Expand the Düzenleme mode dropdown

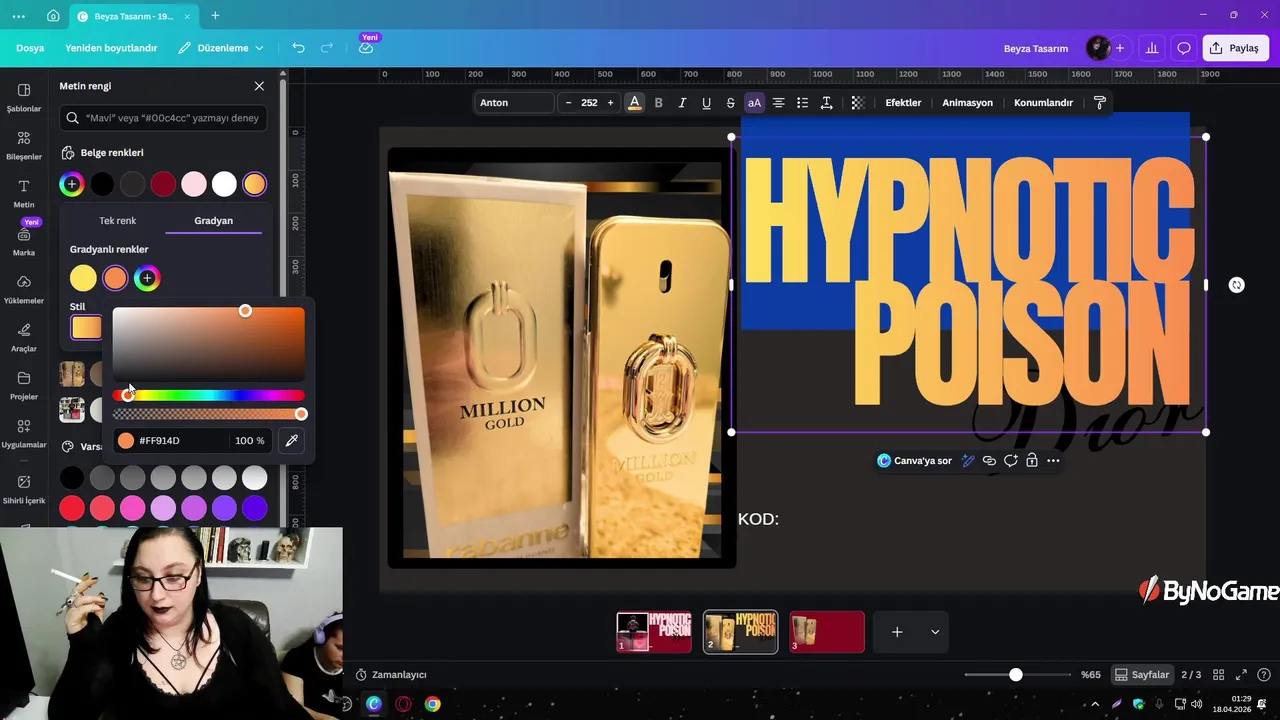click(221, 48)
